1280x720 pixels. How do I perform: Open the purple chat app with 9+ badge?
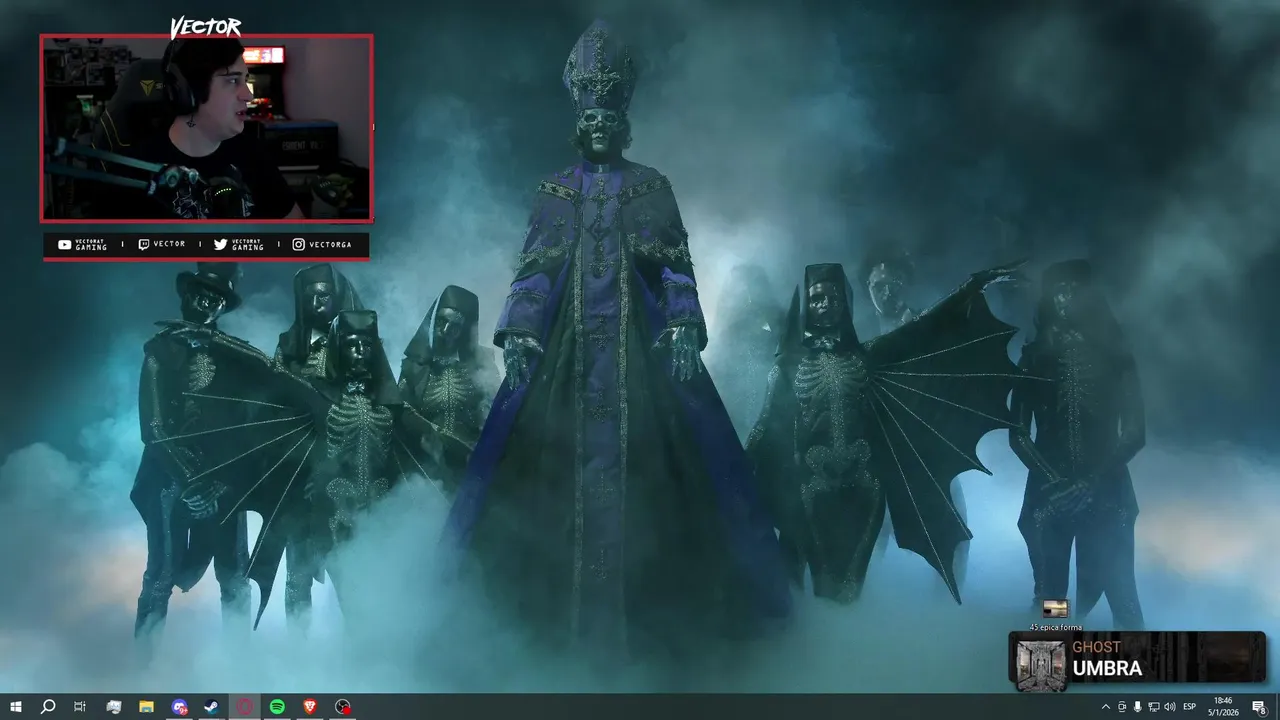click(x=179, y=707)
